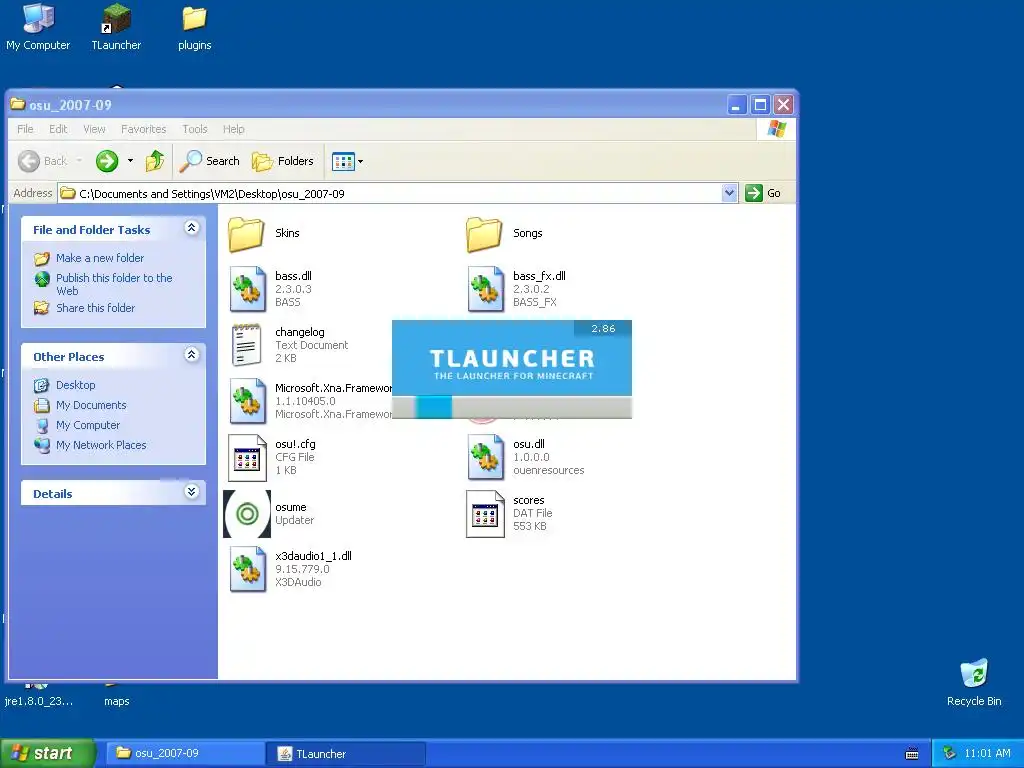Open the View menu
Screen dimensions: 1024x768
(x=94, y=129)
